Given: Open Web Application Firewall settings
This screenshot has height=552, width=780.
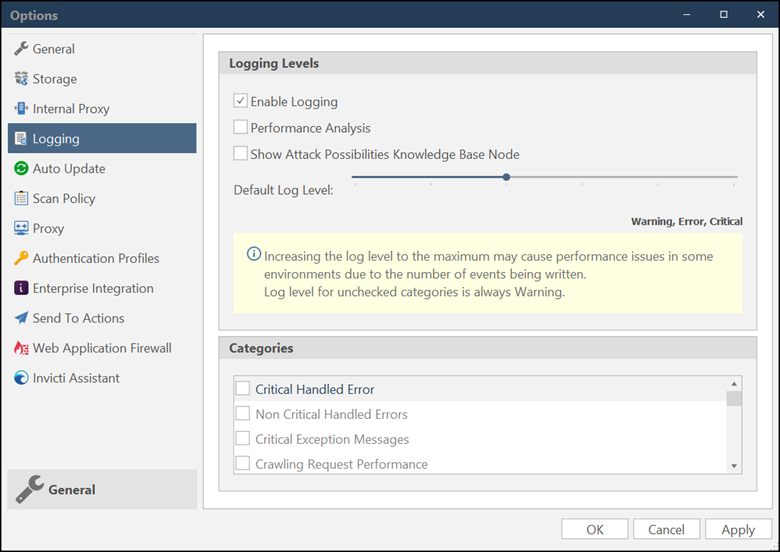Looking at the screenshot, I should click(102, 348).
